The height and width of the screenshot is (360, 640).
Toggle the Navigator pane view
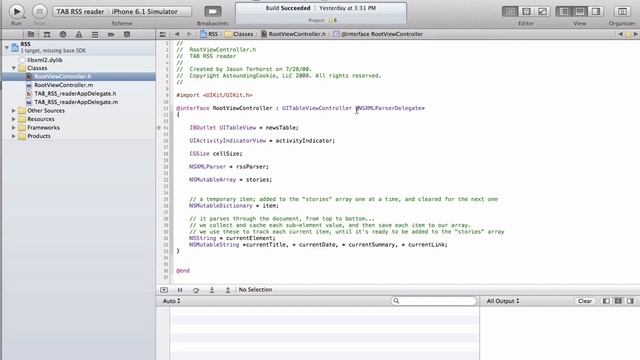[x=564, y=11]
